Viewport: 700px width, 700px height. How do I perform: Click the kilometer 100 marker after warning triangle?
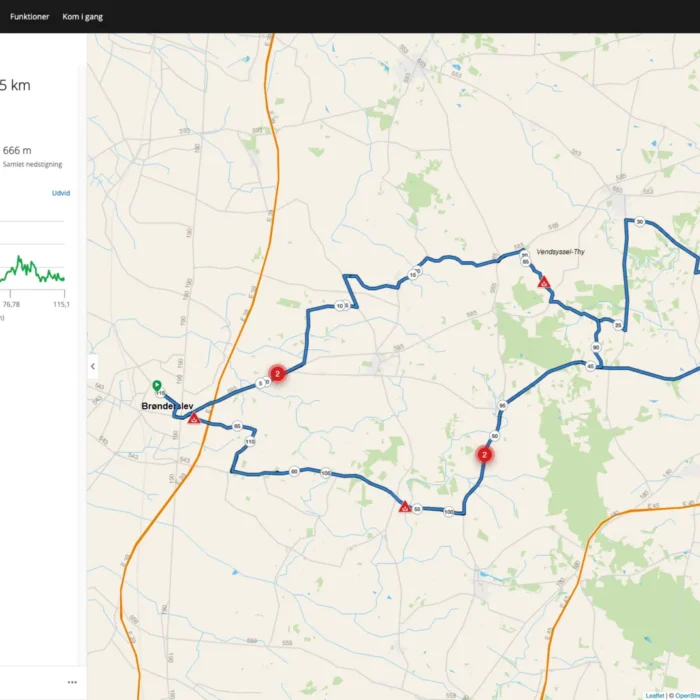point(448,512)
